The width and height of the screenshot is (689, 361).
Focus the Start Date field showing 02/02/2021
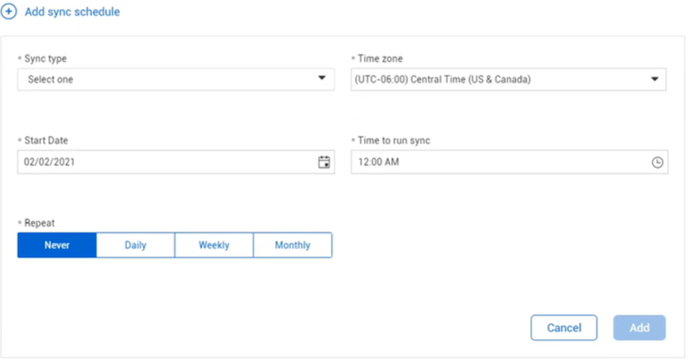click(176, 162)
